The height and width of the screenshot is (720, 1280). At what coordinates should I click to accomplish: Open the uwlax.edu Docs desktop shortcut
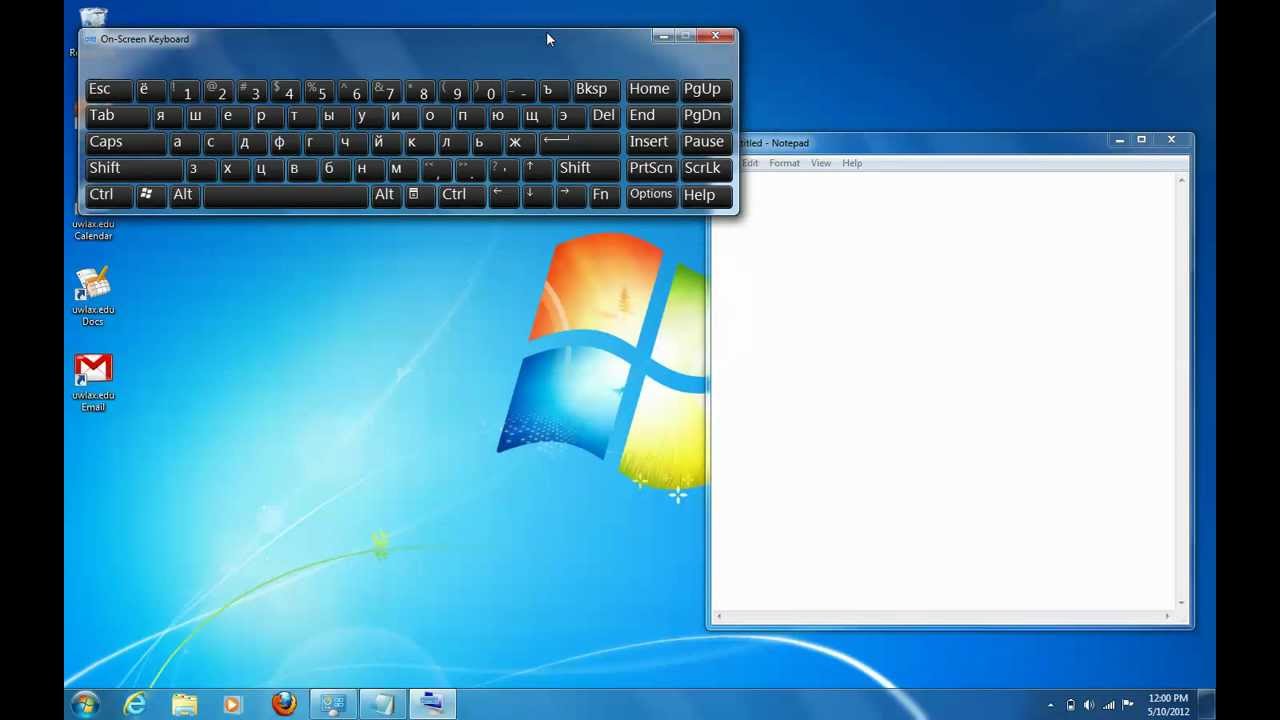(x=93, y=296)
